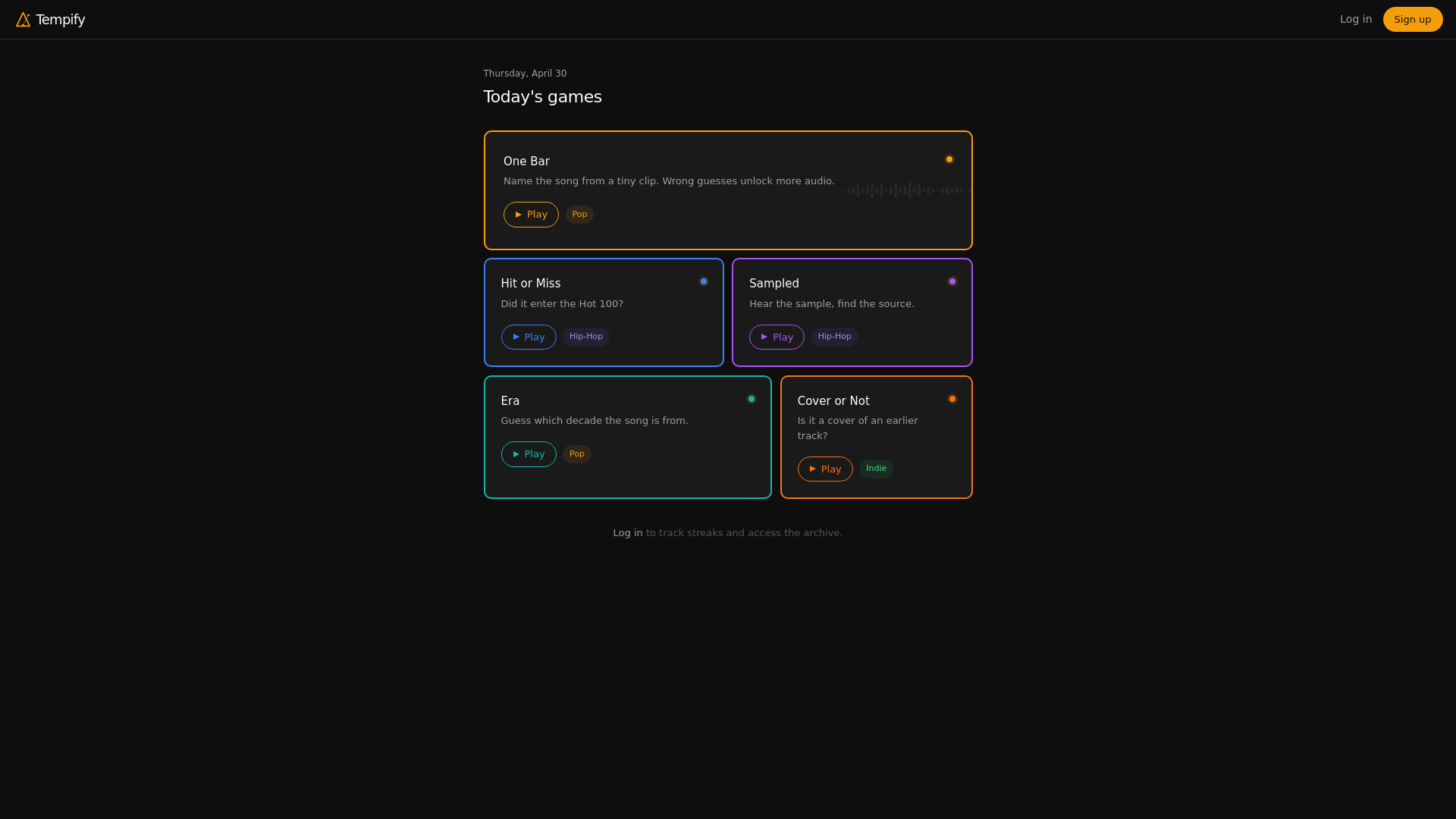The height and width of the screenshot is (819, 1456).
Task: Click the Log in link below game cards
Action: (628, 533)
